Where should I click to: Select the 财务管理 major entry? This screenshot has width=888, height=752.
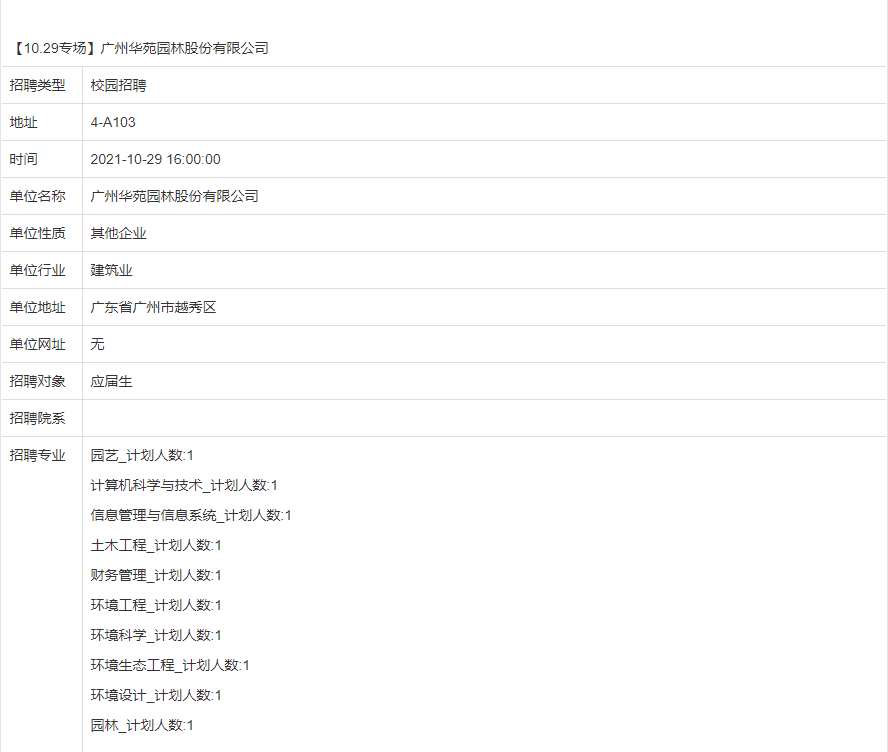click(156, 576)
